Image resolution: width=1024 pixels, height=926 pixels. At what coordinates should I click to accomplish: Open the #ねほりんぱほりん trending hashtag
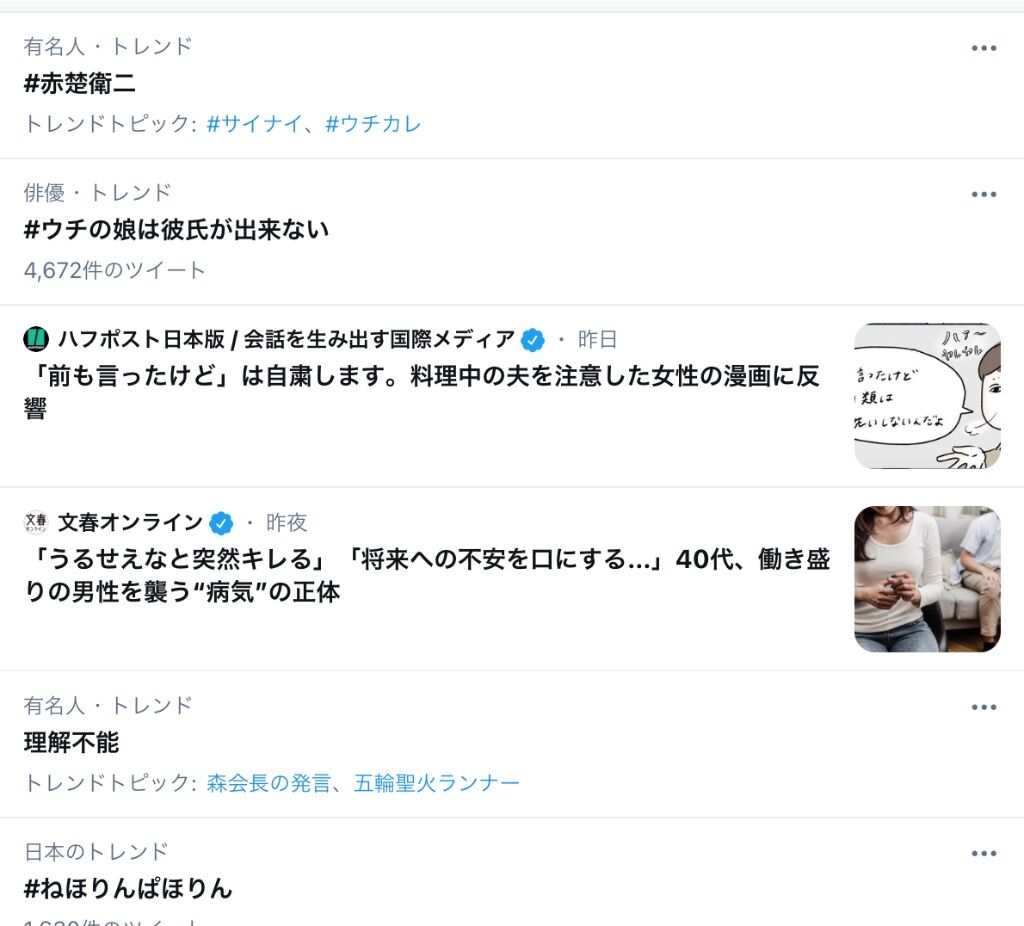[128, 889]
